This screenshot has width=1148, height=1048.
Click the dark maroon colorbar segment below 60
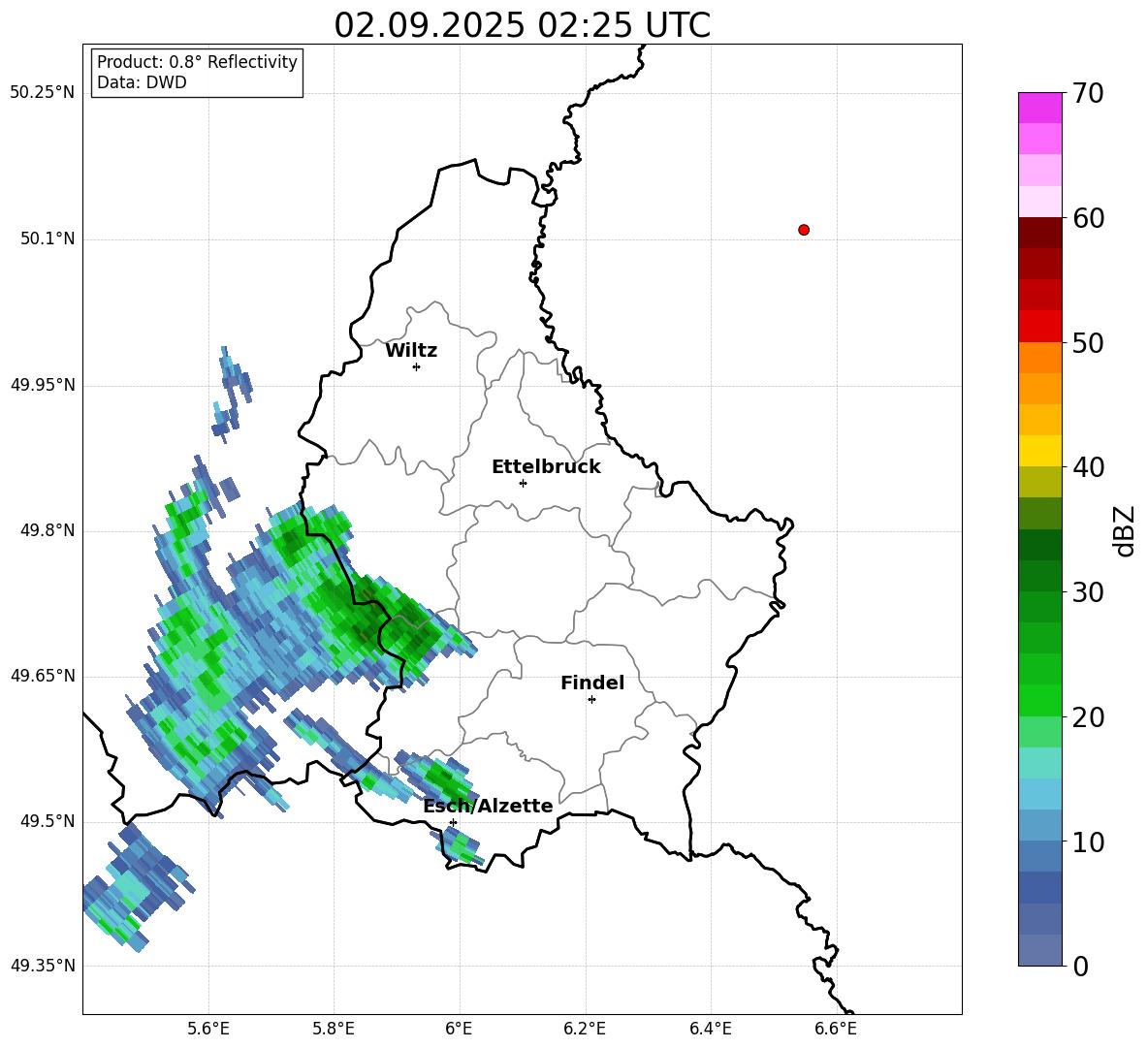pos(1039,233)
